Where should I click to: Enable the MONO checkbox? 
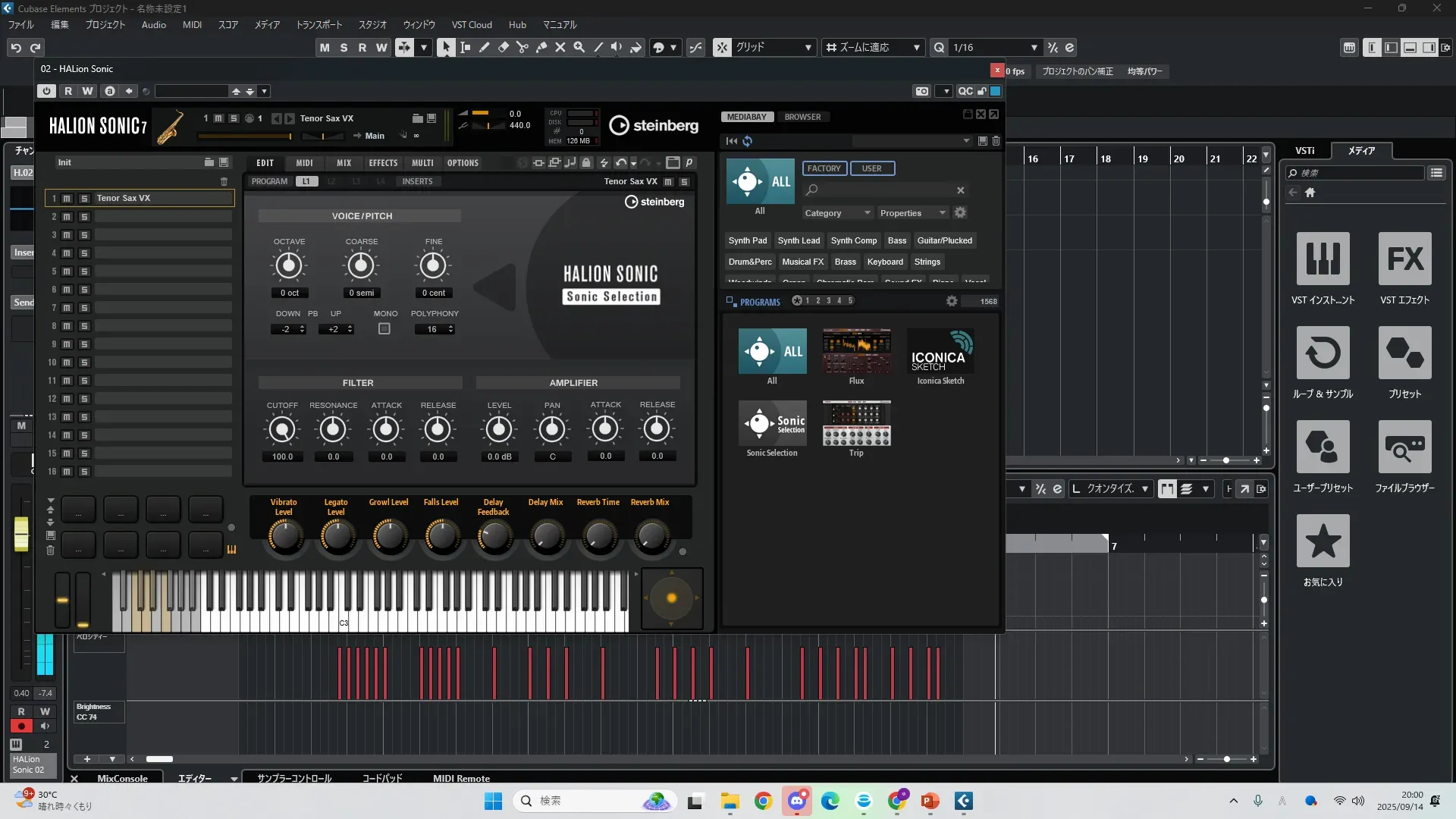pos(384,329)
